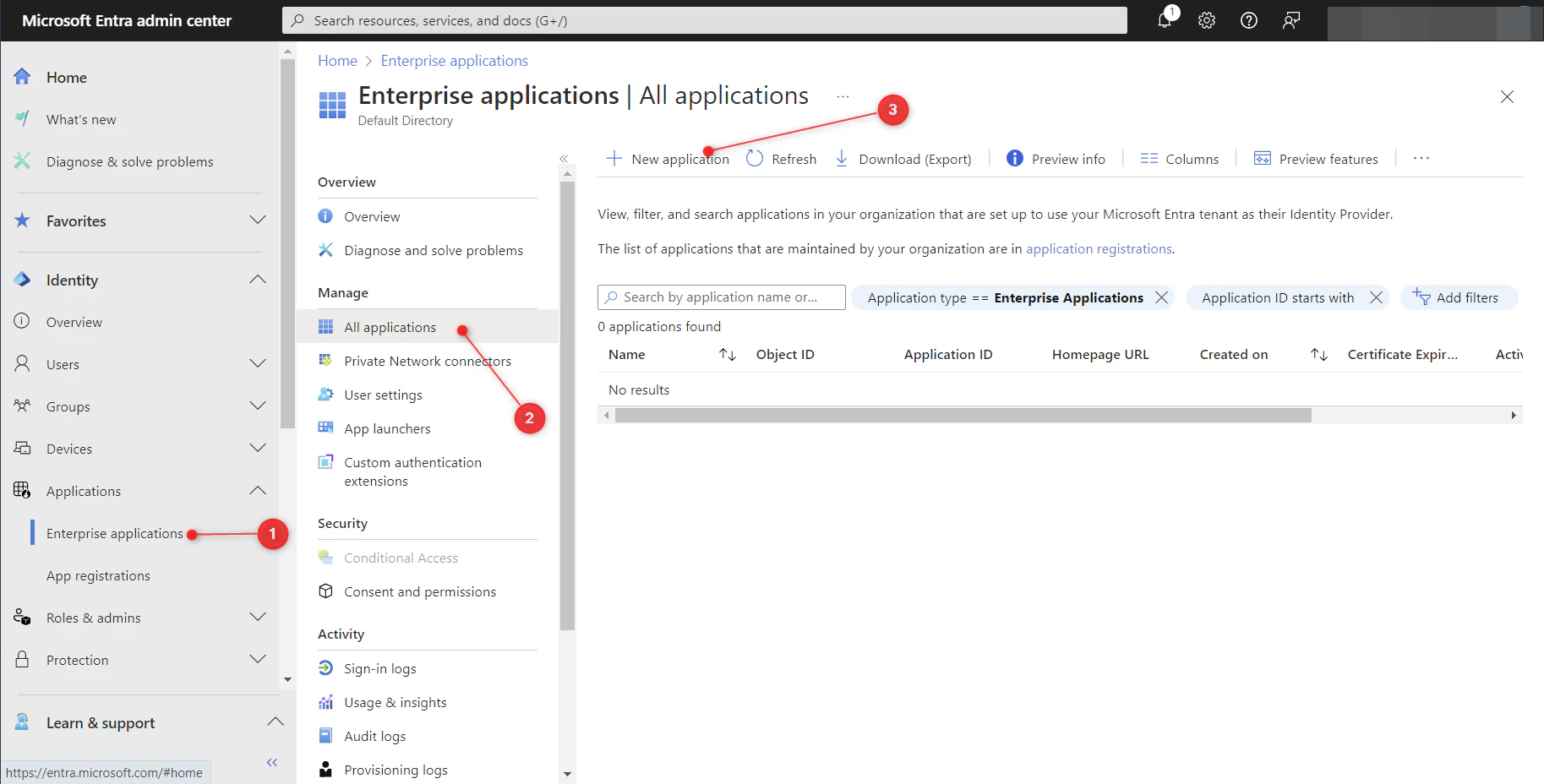Select Enterprise applications in the left nav
This screenshot has height=784, width=1544.
[x=114, y=533]
